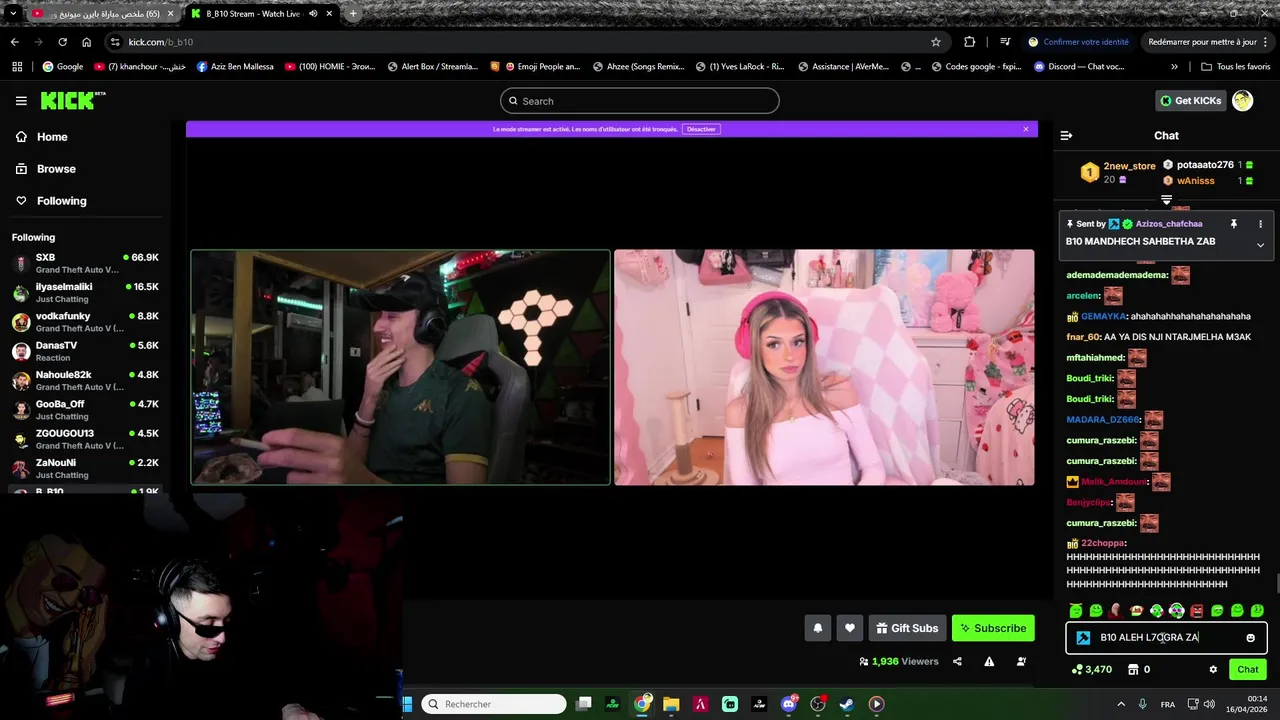
Task: Open the user profile avatar menu
Action: click(x=1242, y=100)
